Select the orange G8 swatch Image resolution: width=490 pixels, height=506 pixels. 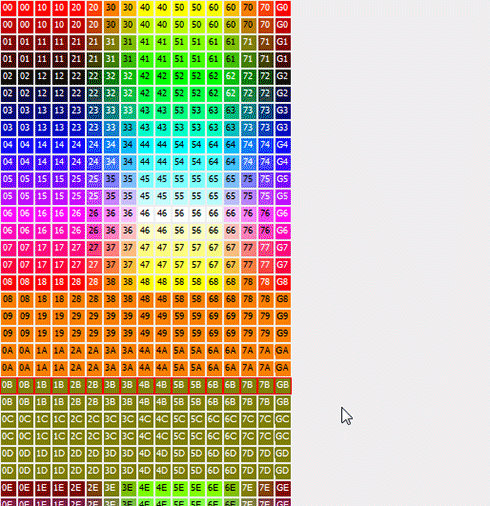point(282,300)
